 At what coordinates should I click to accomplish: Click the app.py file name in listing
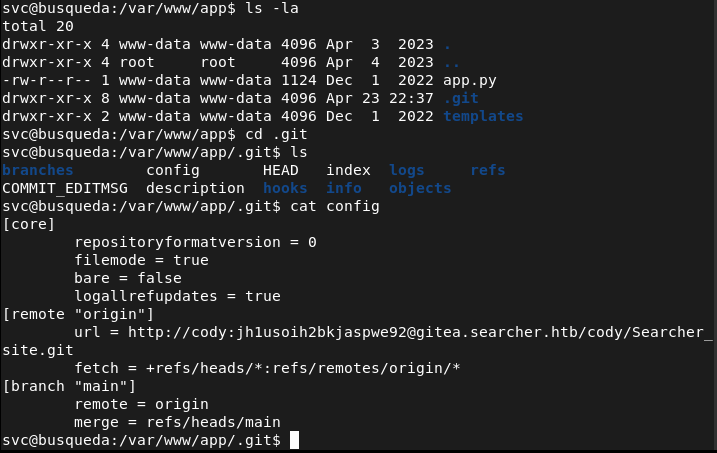click(x=470, y=81)
